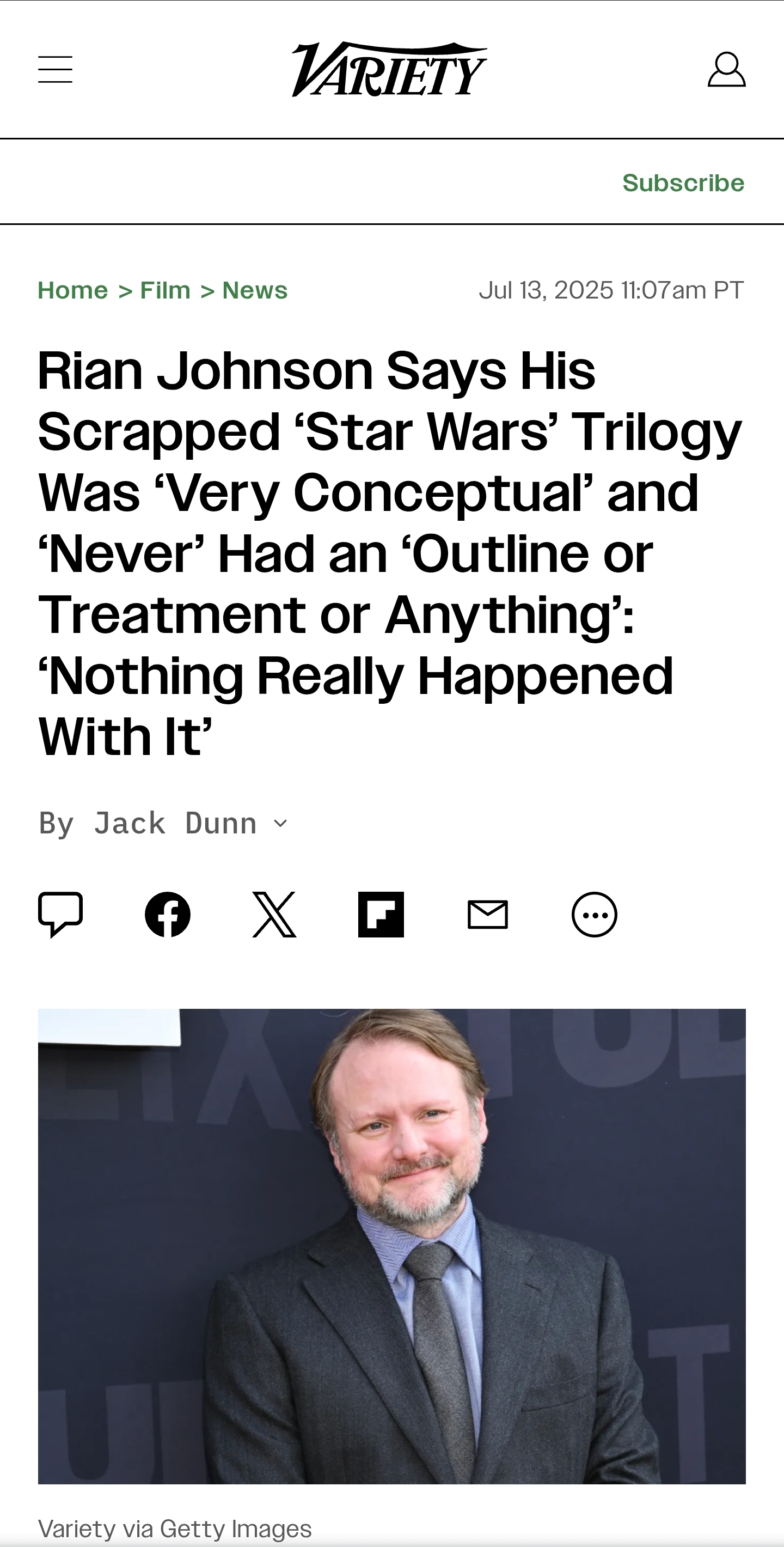Open the Rian Johnson article photo

tap(392, 1246)
